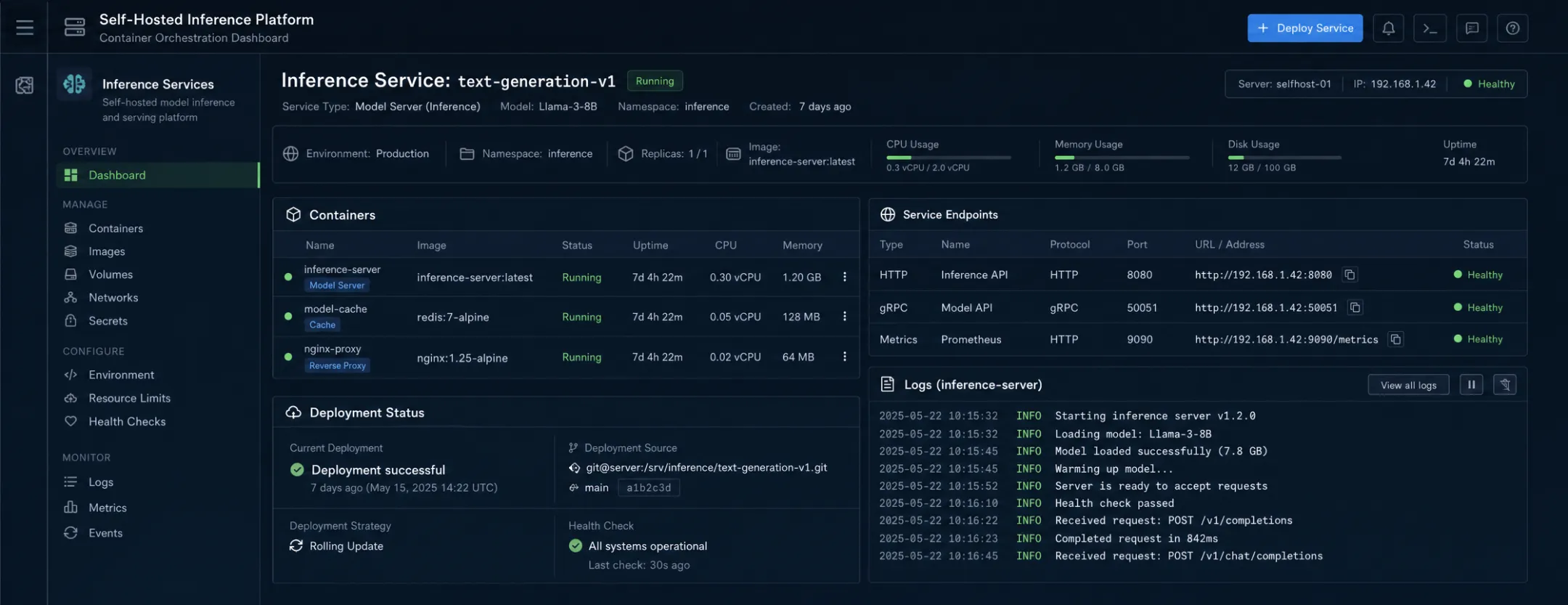Open Volumes in the sidebar
Image resolution: width=1568 pixels, height=605 pixels.
pos(98,275)
